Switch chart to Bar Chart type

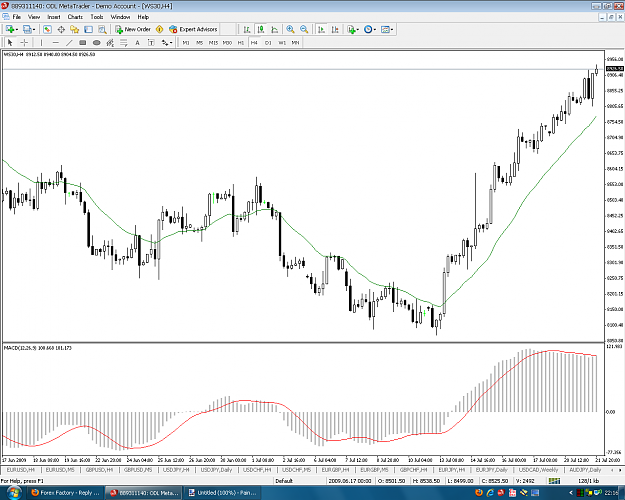click(x=247, y=29)
